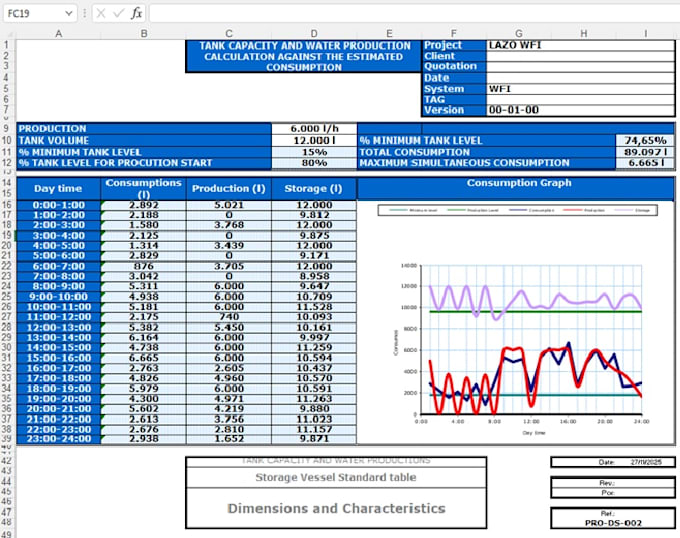
Task: Click production '5.021' in 0:00-1:00 row
Action: pos(229,205)
